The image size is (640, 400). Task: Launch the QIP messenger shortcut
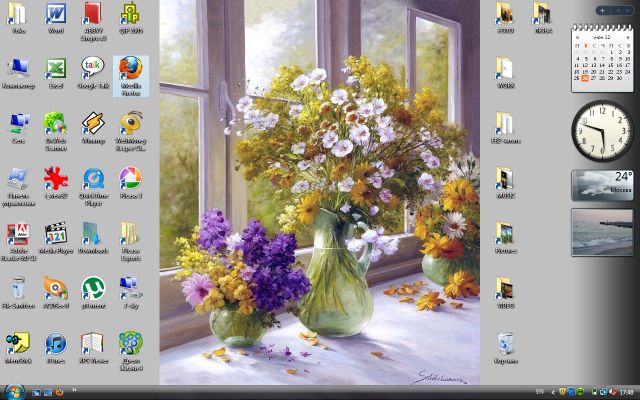131,18
